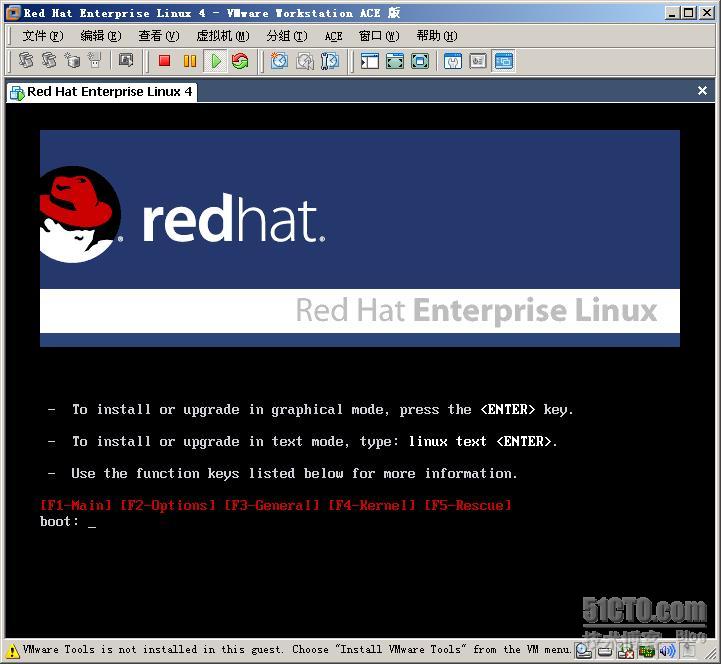Click the orange Suspend pause button
This screenshot has width=721, height=664.
189,61
